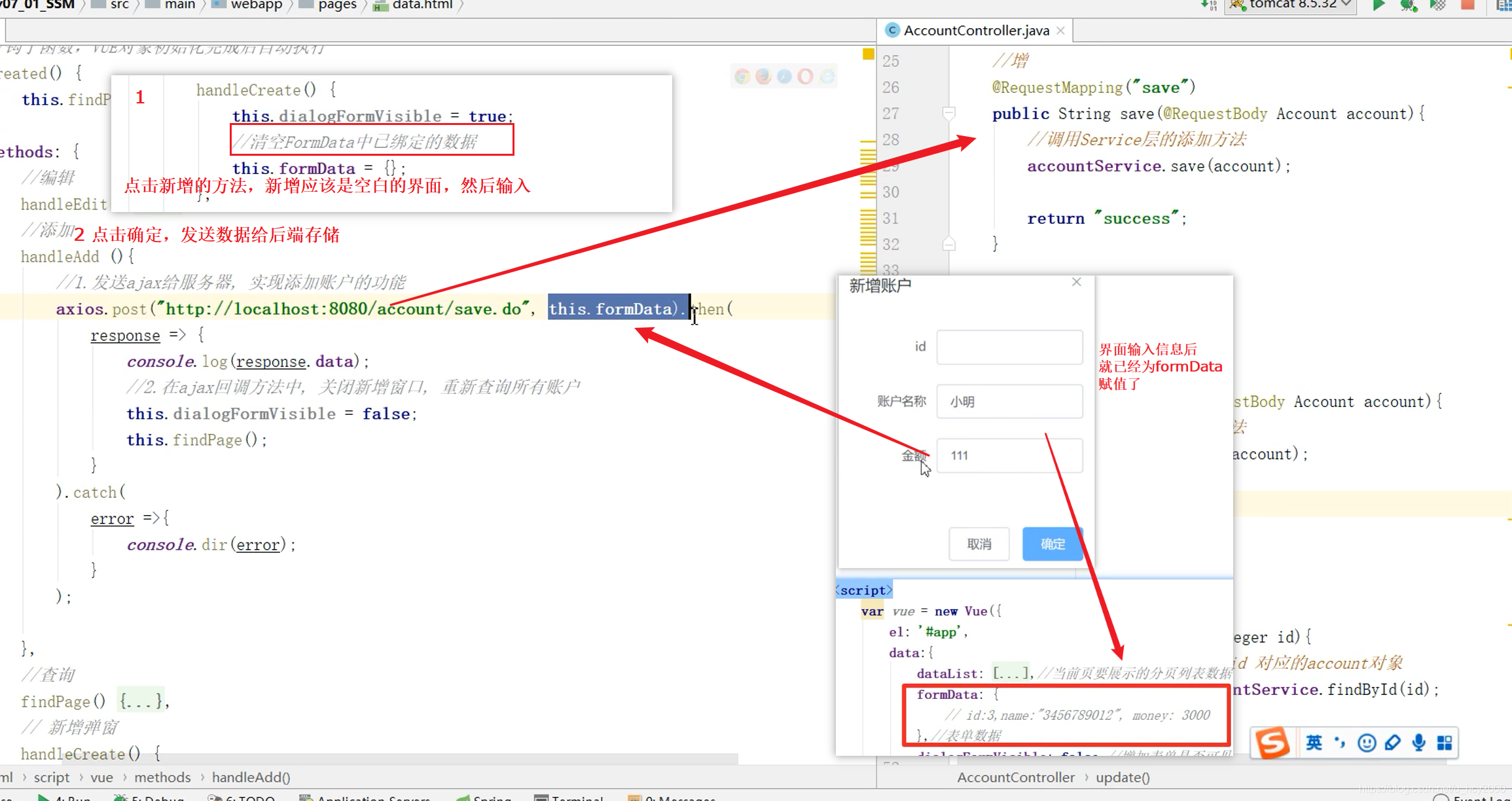Open the 0: Messages tool window

pyautogui.click(x=672, y=798)
